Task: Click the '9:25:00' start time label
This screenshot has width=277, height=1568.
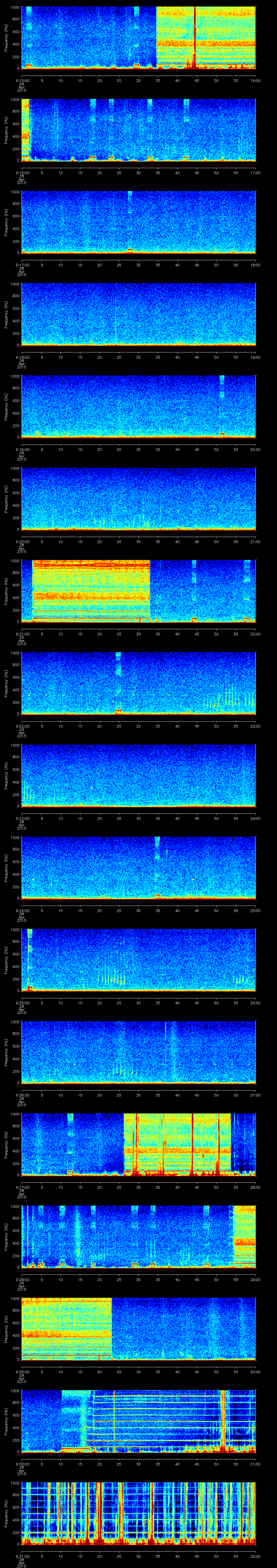Action: tap(22, 1003)
